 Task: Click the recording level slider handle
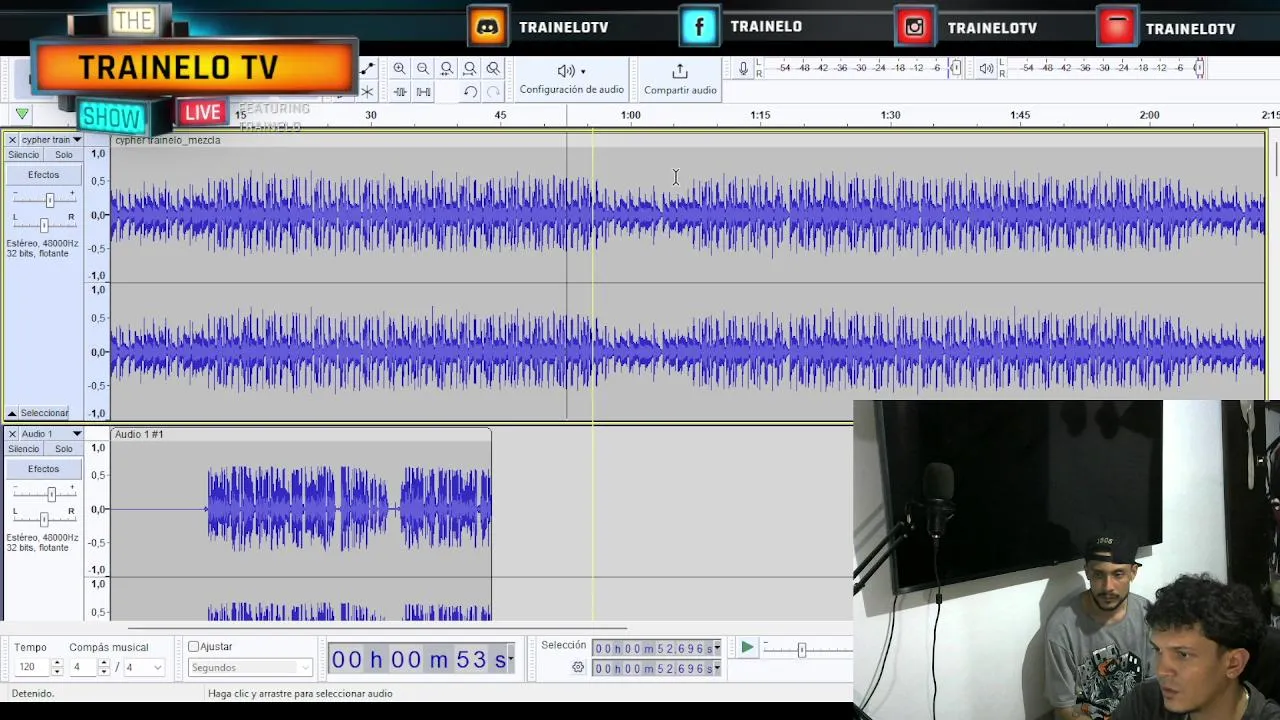pyautogui.click(x=955, y=68)
